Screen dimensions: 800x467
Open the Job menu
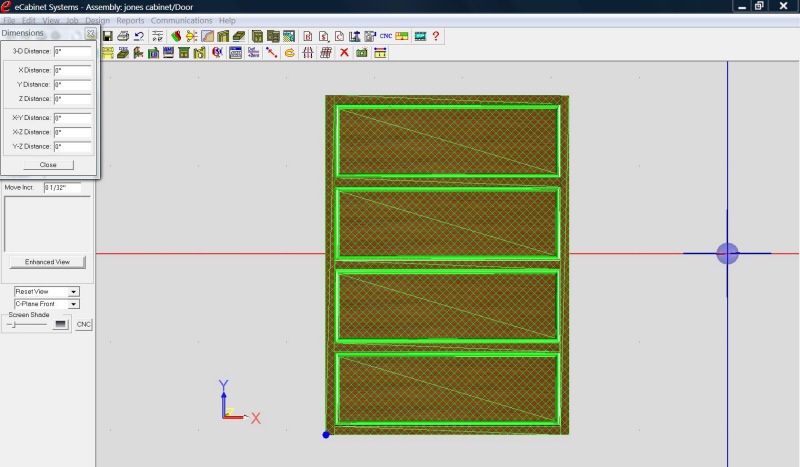tap(72, 20)
